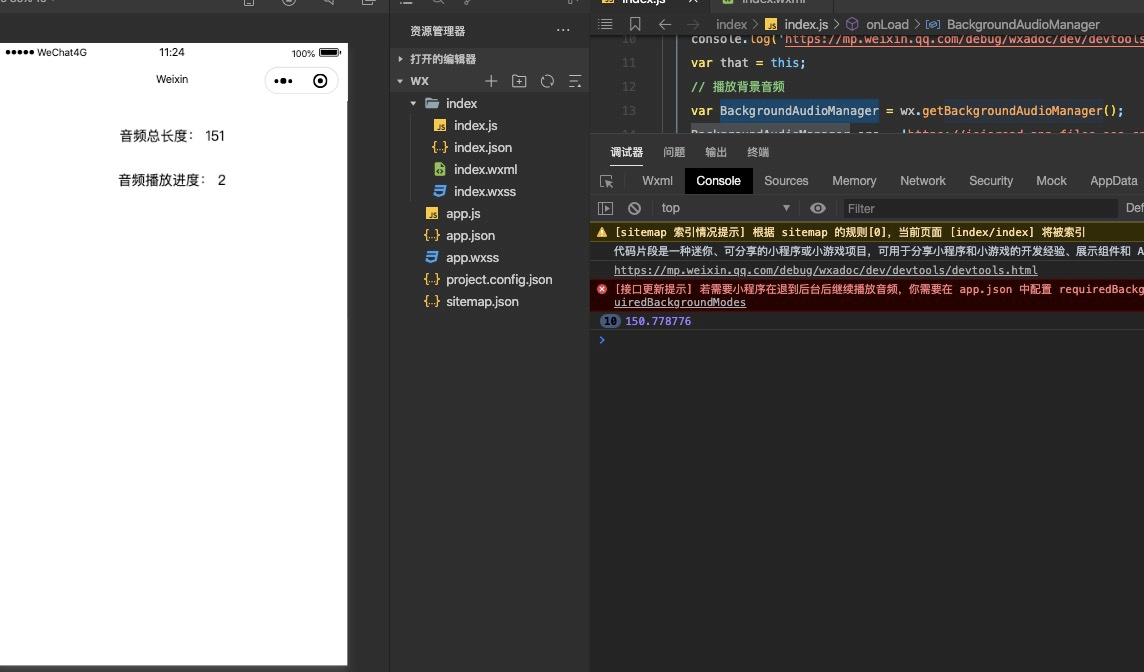Viewport: 1144px width, 672px height.
Task: Expand the 打开的编辑器 section
Action: coord(400,59)
